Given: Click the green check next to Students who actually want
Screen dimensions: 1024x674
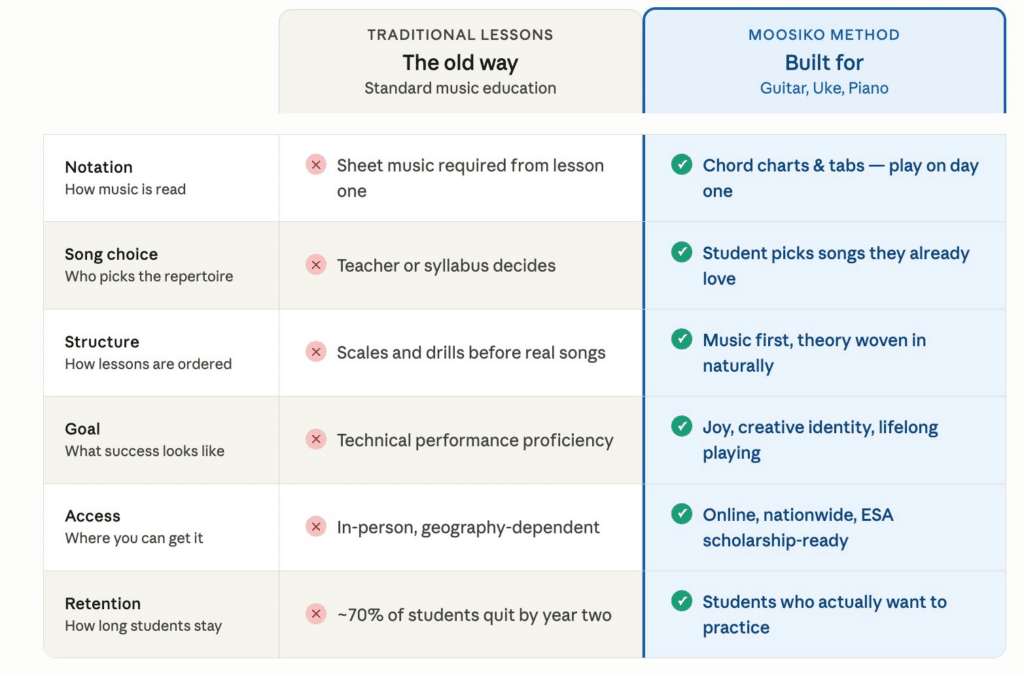Looking at the screenshot, I should (682, 601).
